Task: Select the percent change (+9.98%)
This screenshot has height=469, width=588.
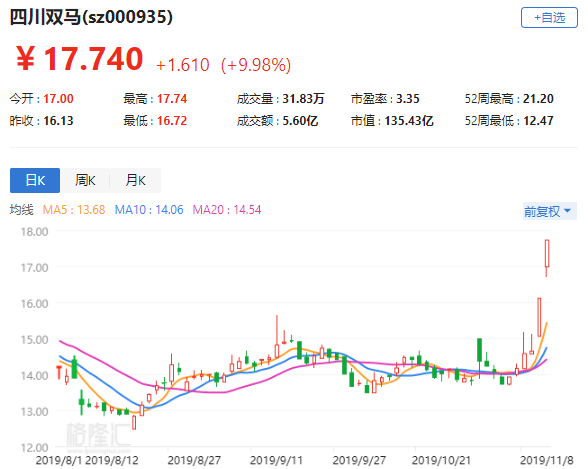Action: [256, 65]
